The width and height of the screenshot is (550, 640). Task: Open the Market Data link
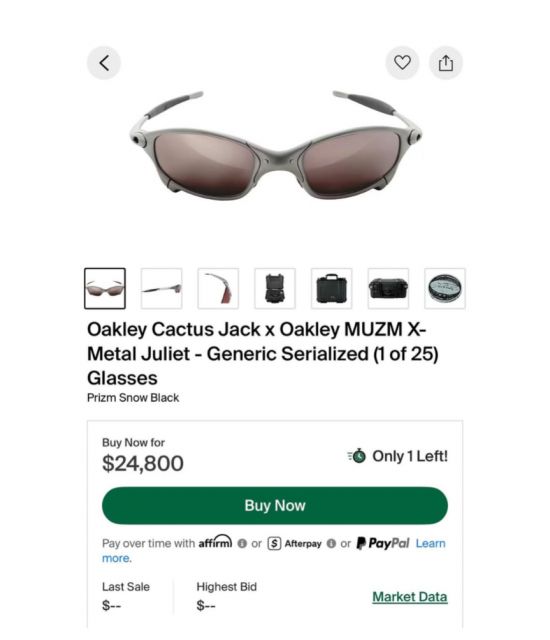(x=410, y=597)
